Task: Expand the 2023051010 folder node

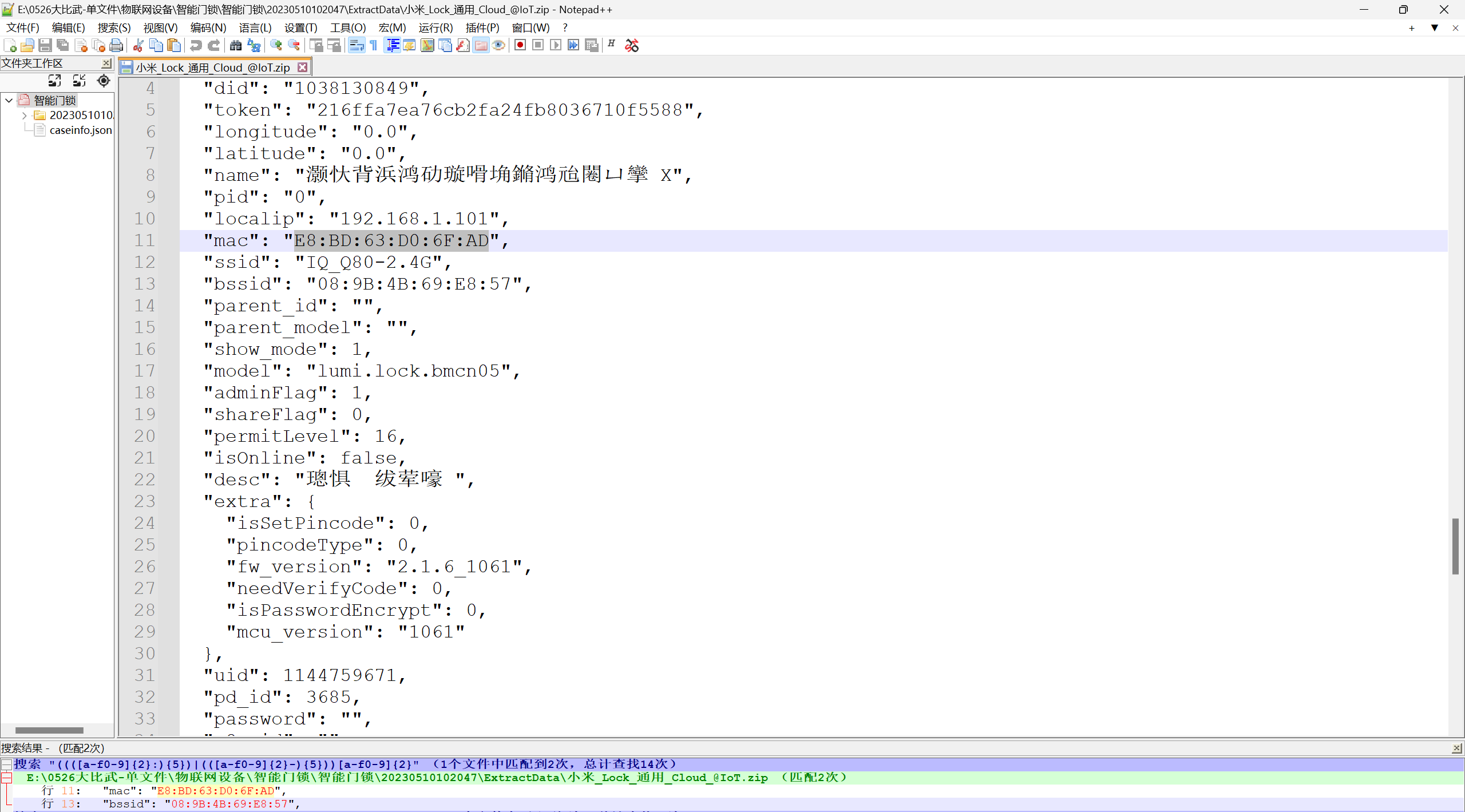Action: [x=24, y=115]
